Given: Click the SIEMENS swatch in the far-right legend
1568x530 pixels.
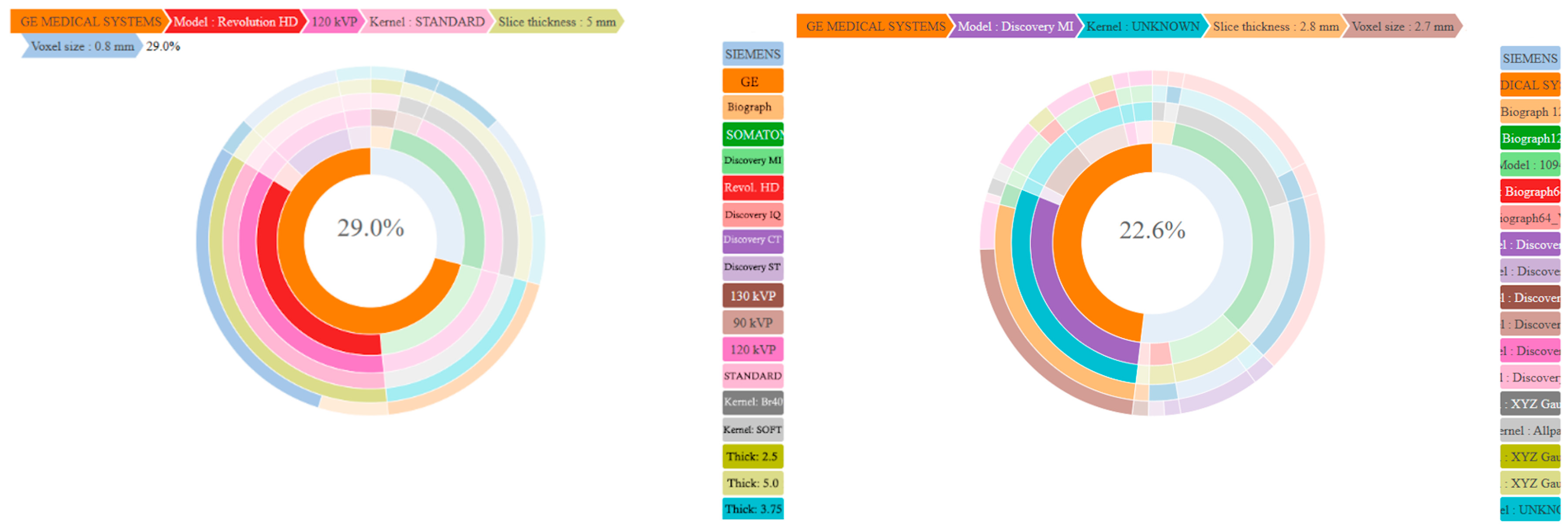Looking at the screenshot, I should pos(1530,58).
